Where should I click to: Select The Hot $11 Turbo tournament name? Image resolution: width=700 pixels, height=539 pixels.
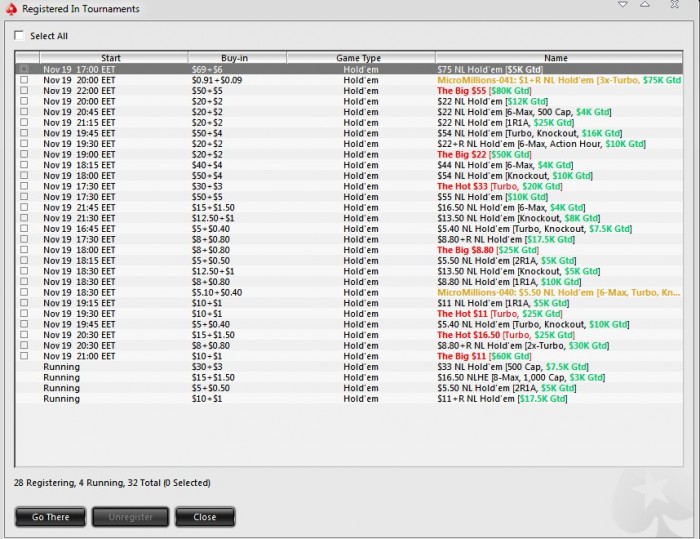click(x=500, y=313)
